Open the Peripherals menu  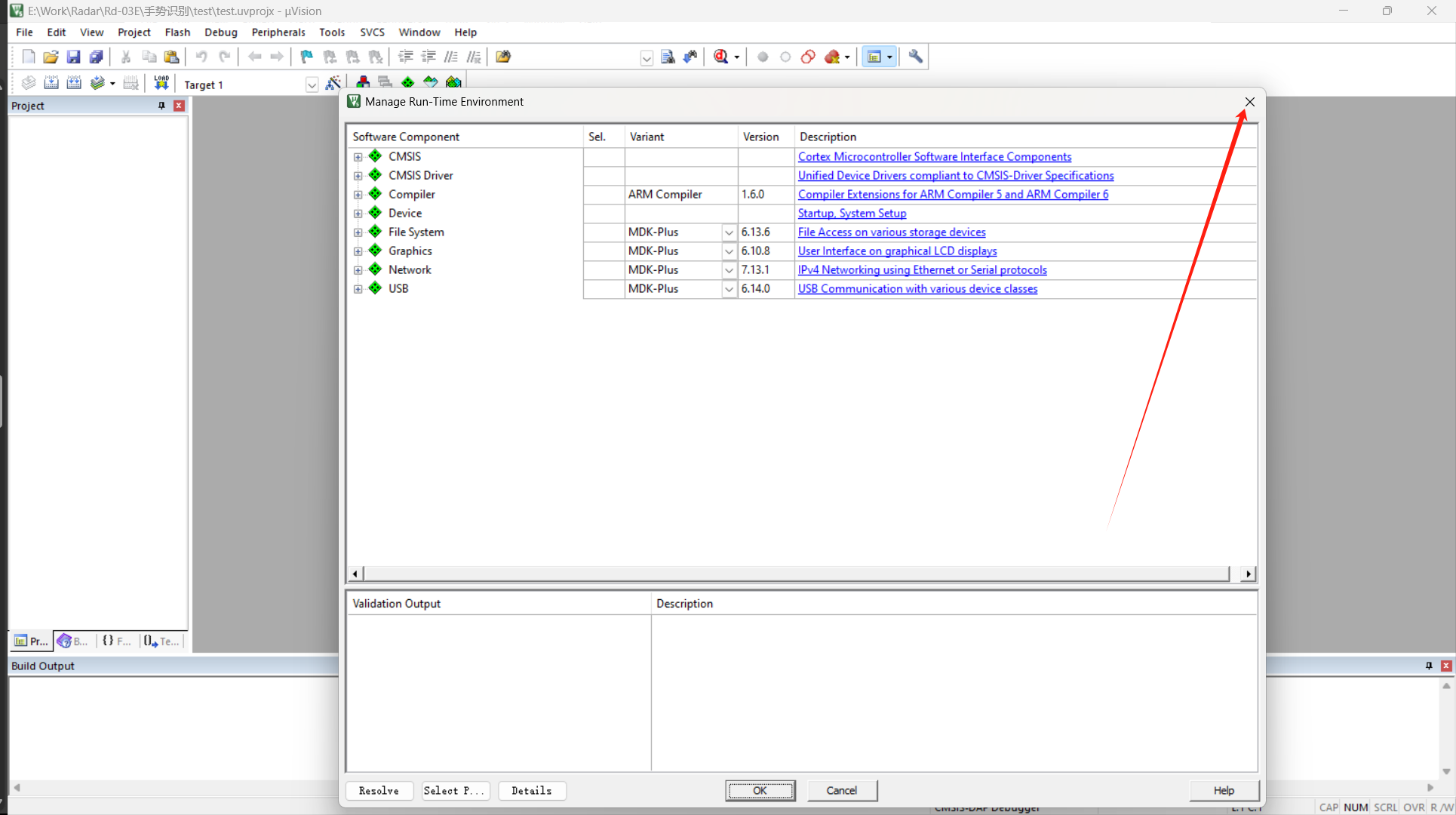pos(278,32)
